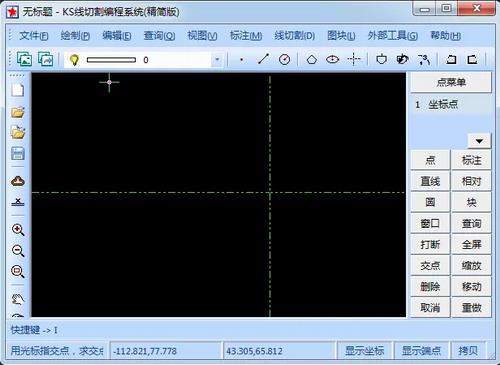Click the 打断 button

pyautogui.click(x=430, y=244)
